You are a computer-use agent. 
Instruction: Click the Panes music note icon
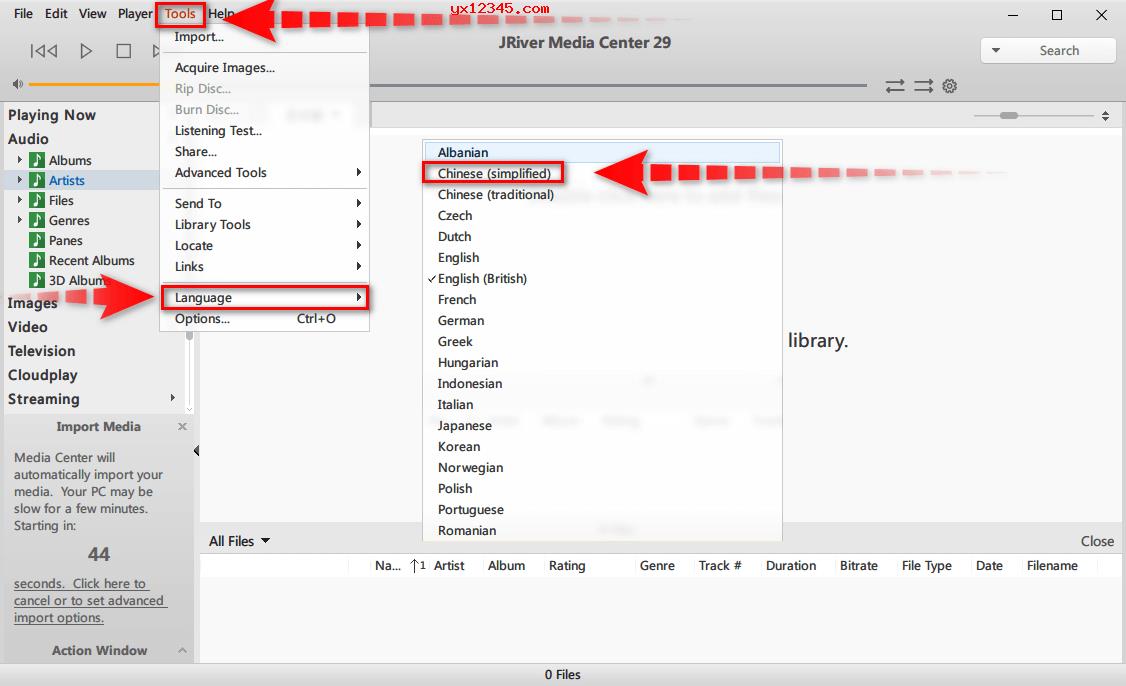[x=37, y=240]
